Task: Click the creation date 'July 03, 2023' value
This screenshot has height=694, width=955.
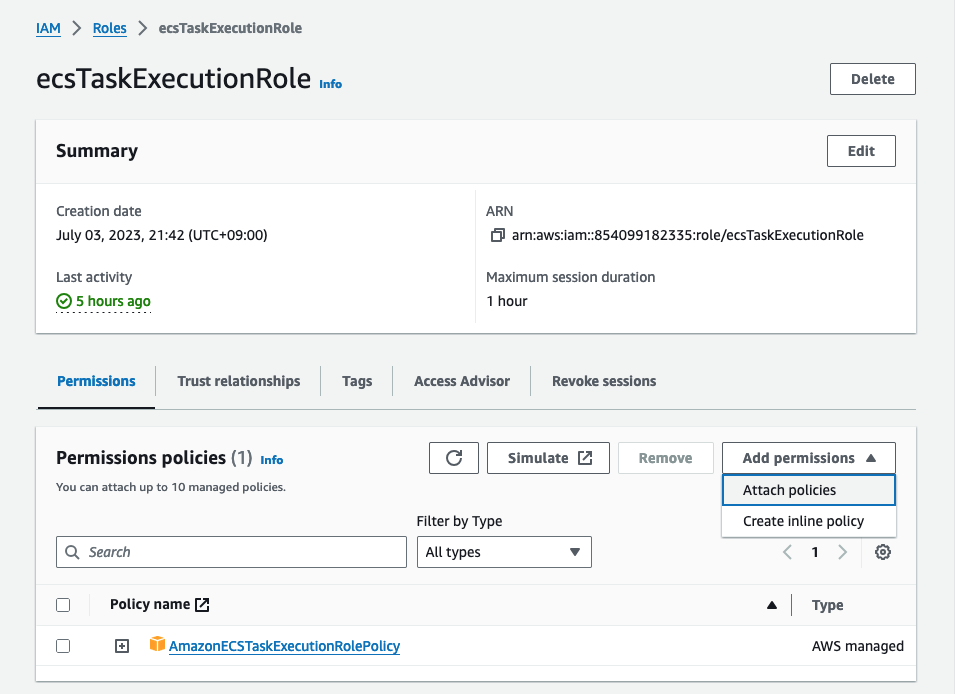Action: [x=161, y=235]
